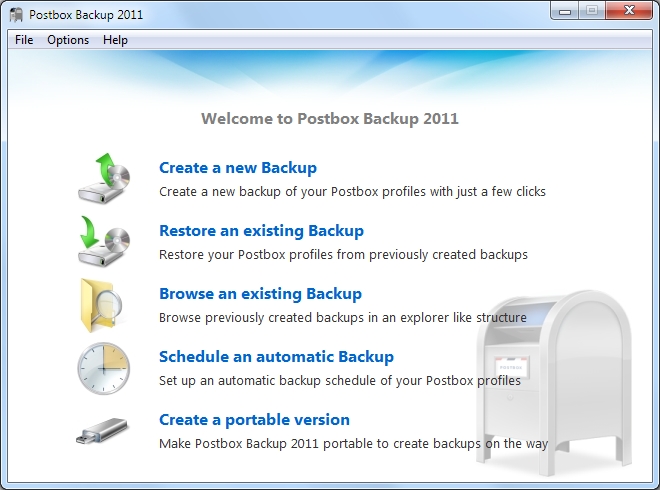
Task: Open the File menu
Action: (x=24, y=40)
